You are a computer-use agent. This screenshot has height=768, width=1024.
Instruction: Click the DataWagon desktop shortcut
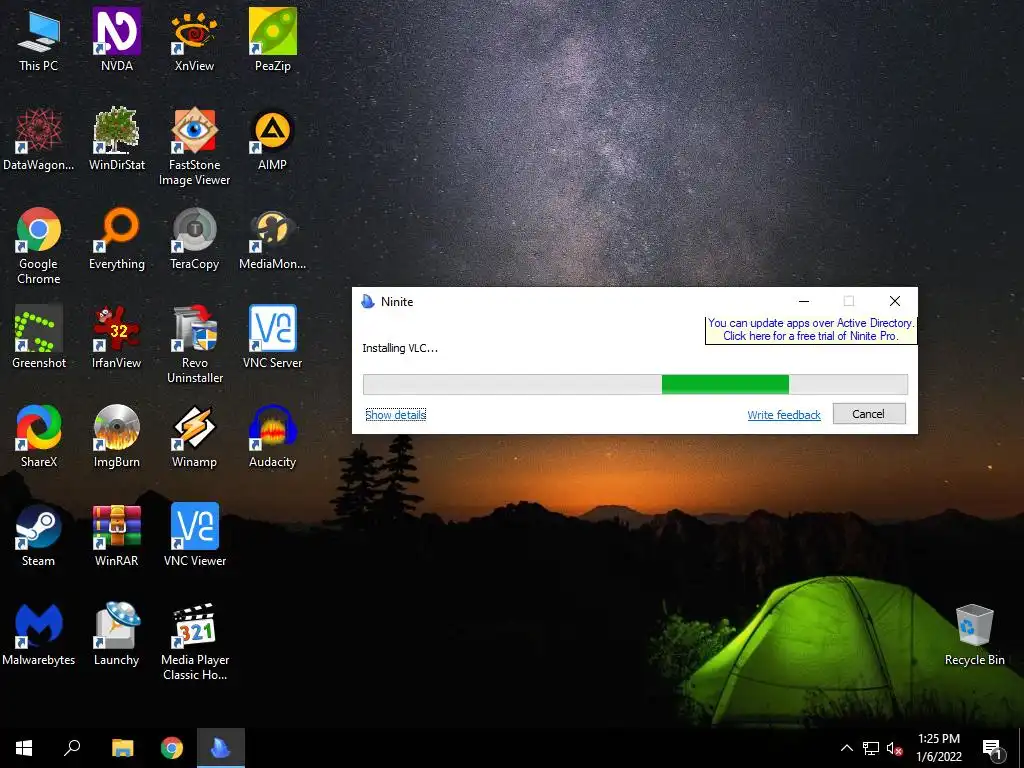39,140
